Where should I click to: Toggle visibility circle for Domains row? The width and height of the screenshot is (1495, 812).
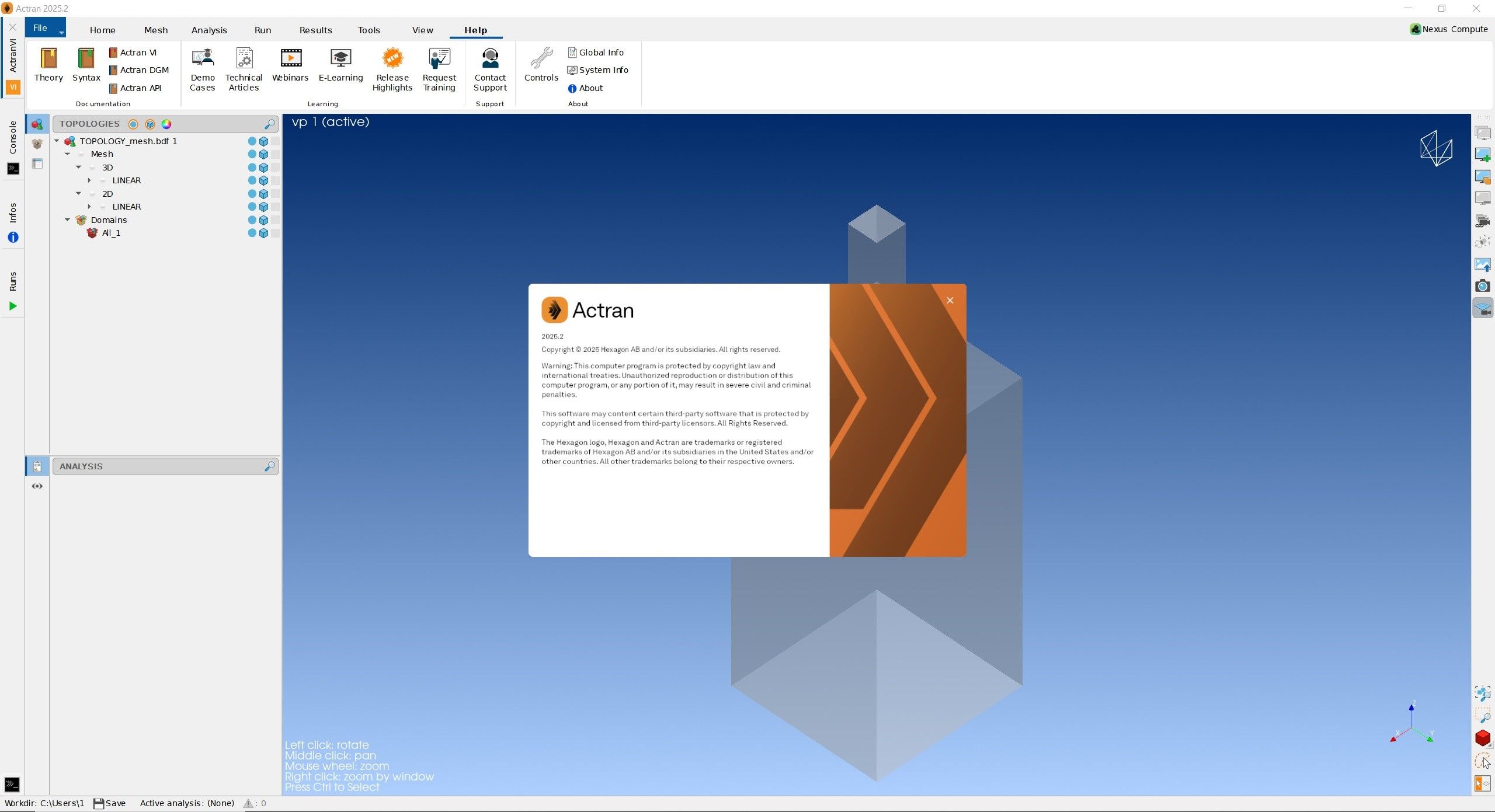click(252, 220)
